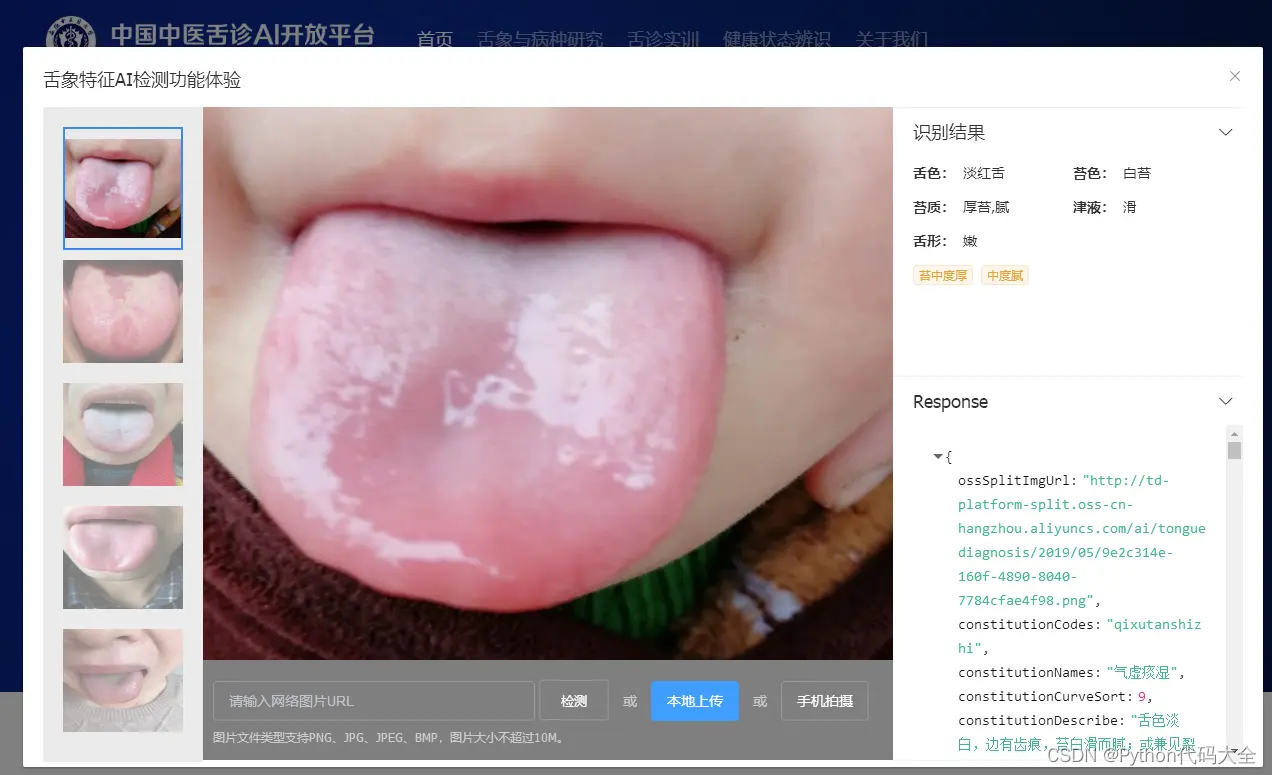This screenshot has width=1272, height=775.
Task: Click the large tongue preview image
Action: (x=548, y=383)
